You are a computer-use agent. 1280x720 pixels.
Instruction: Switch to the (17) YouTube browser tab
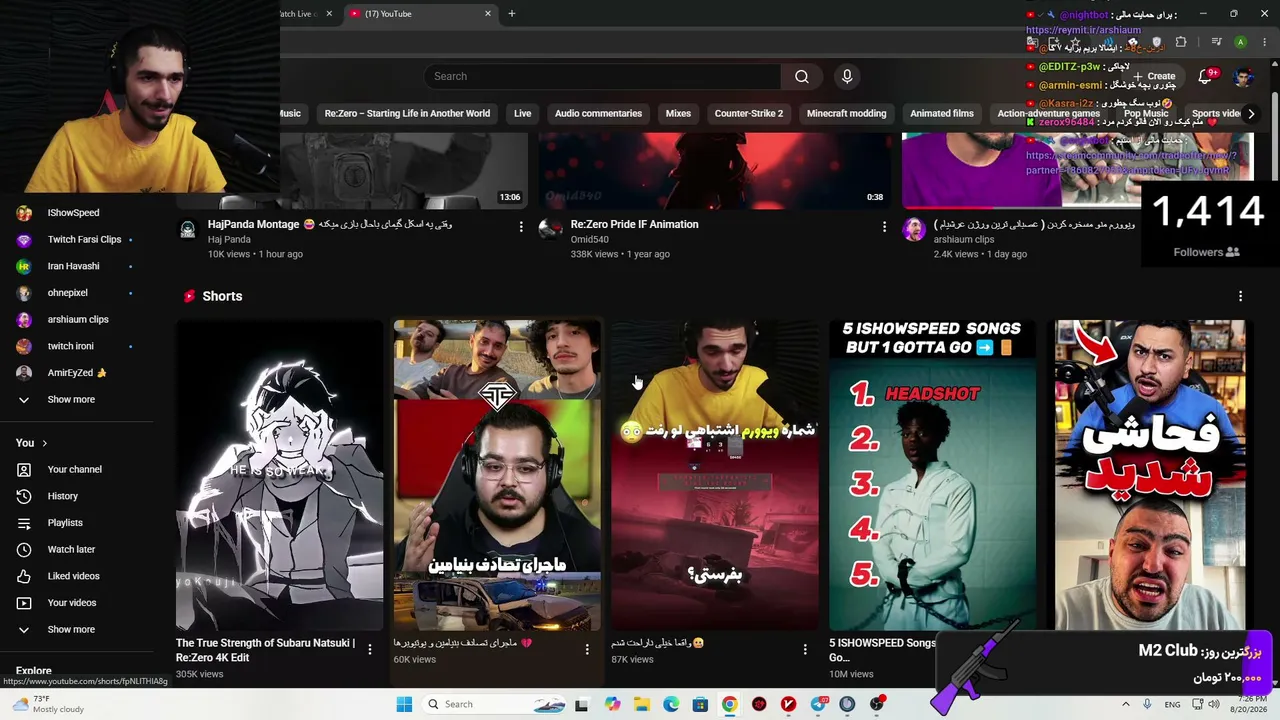click(420, 14)
